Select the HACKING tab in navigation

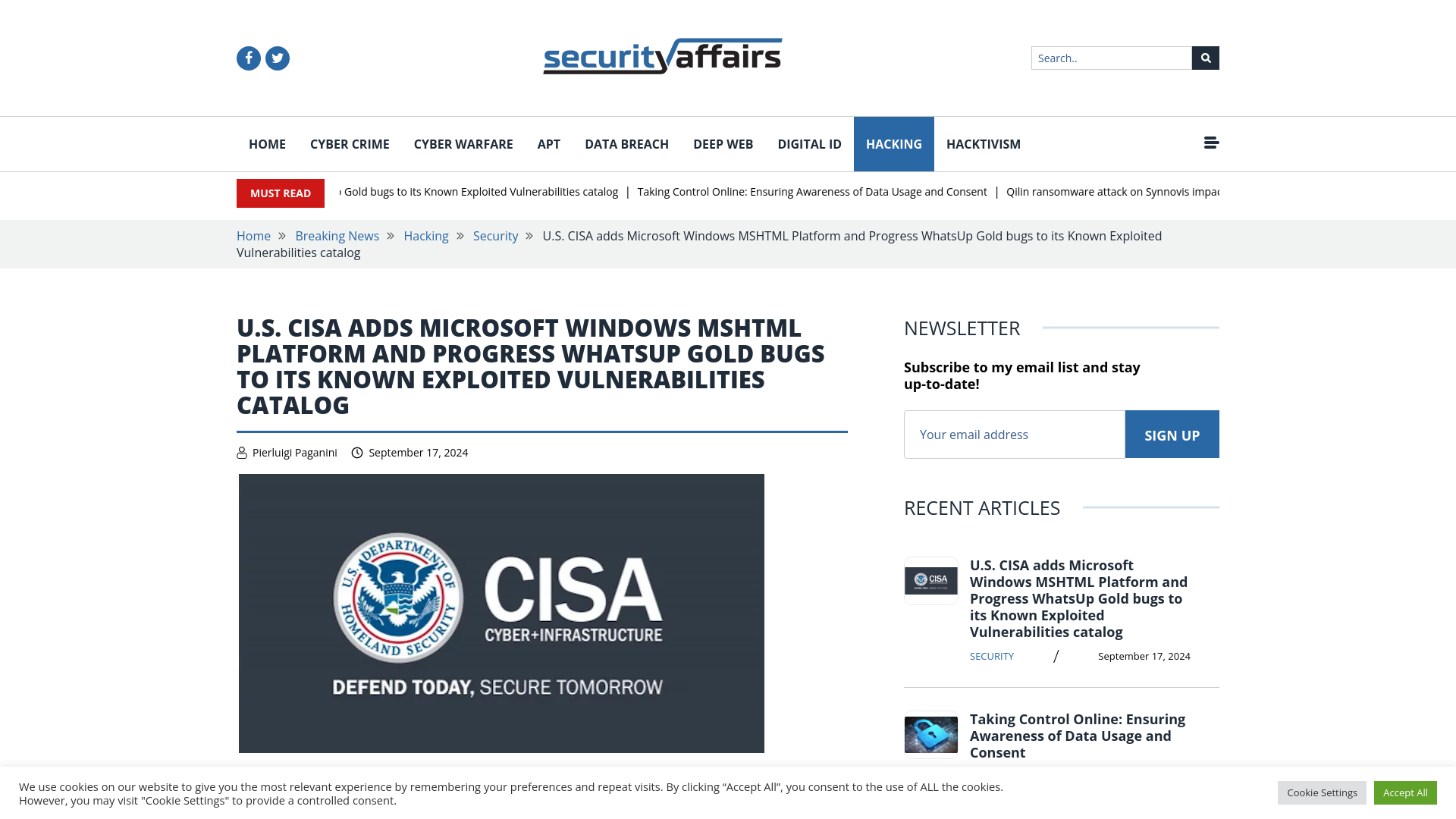[894, 144]
